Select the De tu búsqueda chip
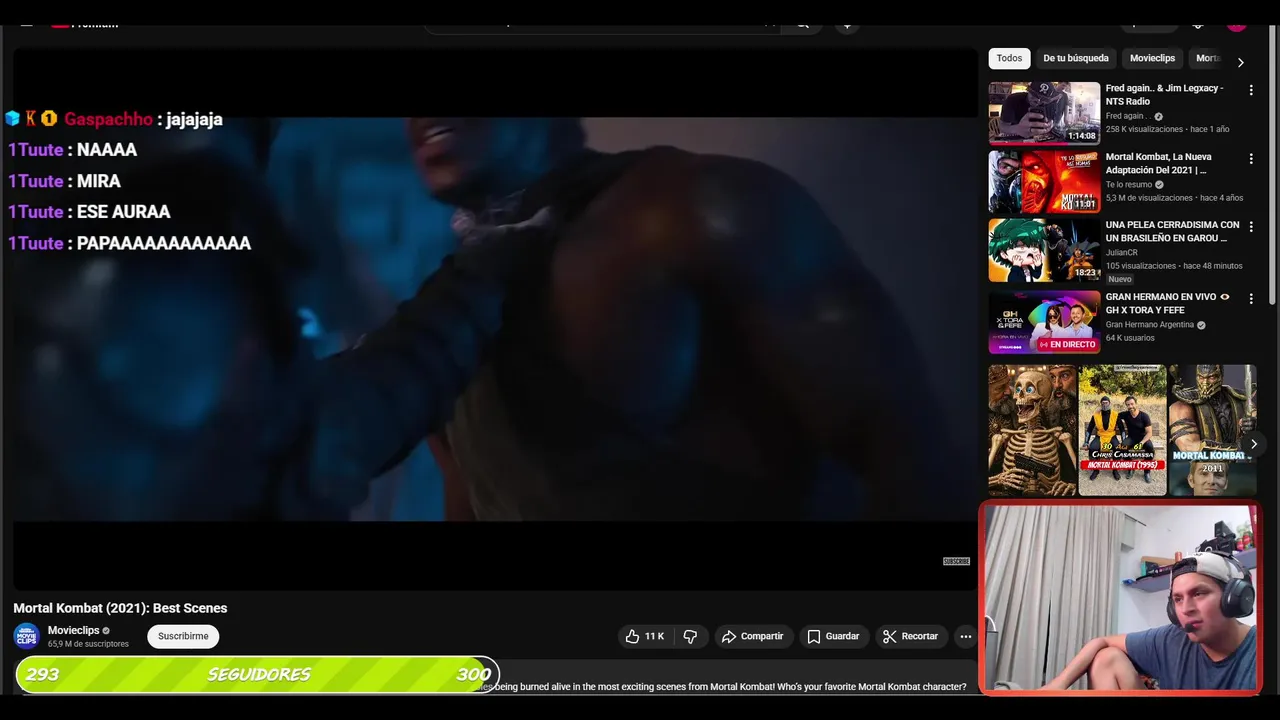Viewport: 1280px width, 720px height. pos(1076,58)
